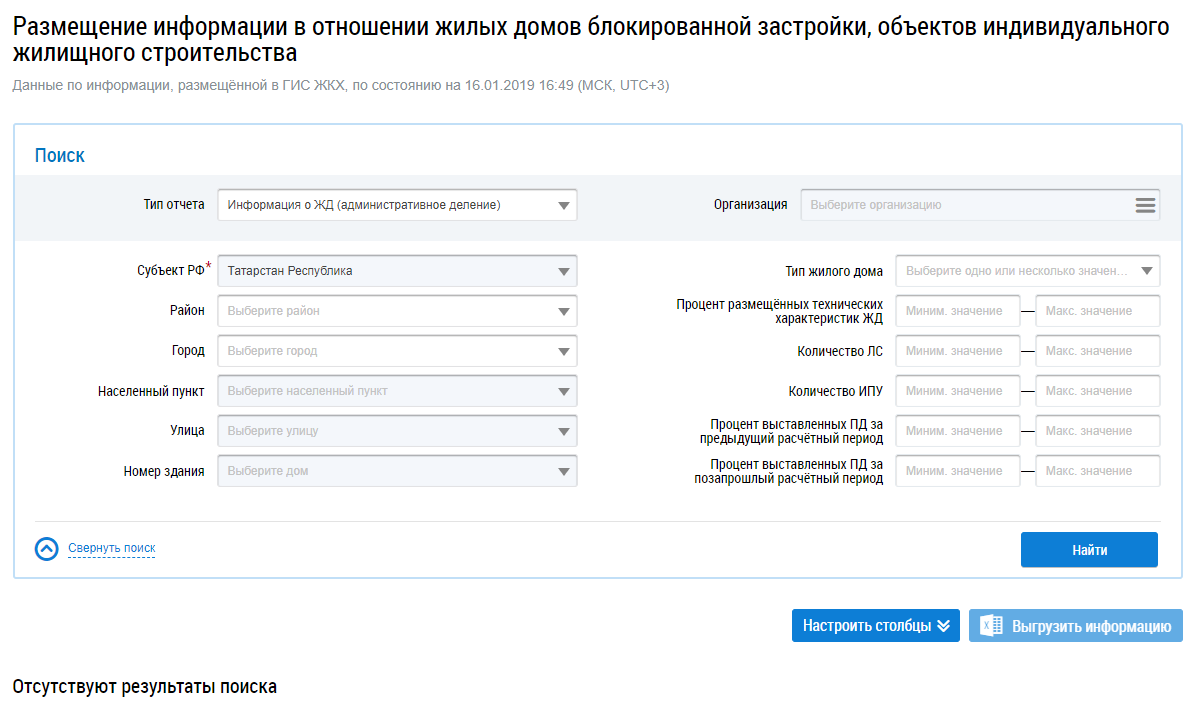Image resolution: width=1193 pixels, height=703 pixels.
Task: Click minimum percent of technical characteristics field
Action: (957, 311)
